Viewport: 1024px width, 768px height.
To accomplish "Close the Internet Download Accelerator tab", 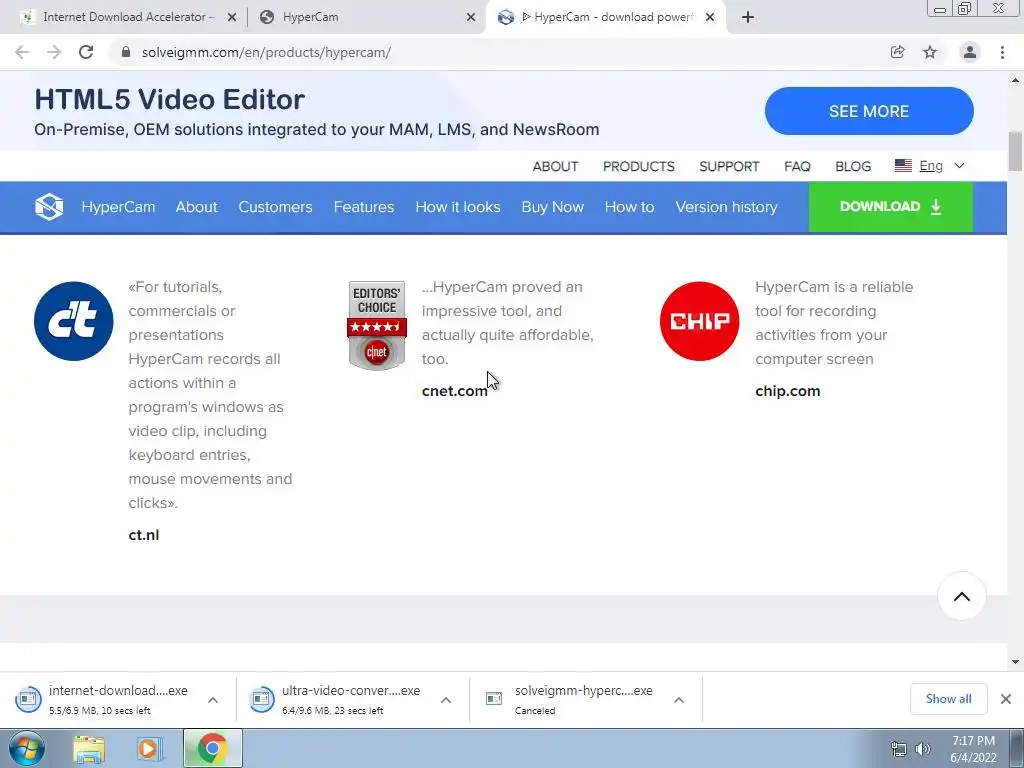I will tap(232, 18).
